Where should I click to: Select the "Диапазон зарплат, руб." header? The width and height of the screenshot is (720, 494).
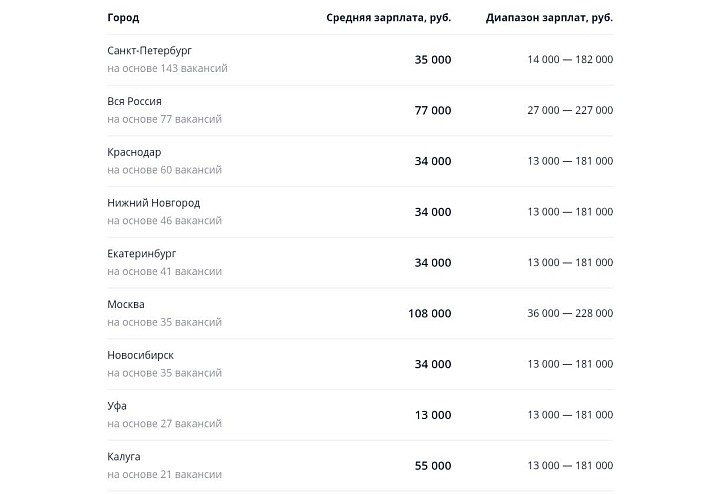(x=549, y=18)
